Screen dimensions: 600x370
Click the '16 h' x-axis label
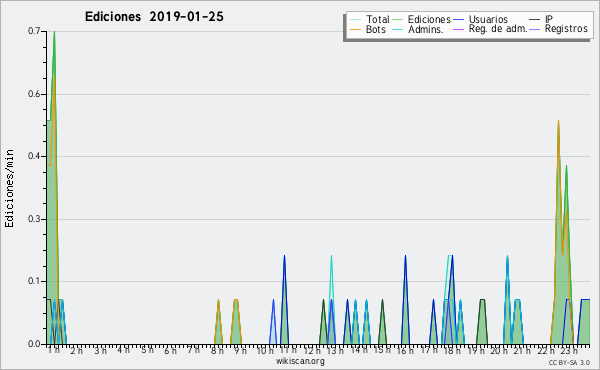[405, 350]
